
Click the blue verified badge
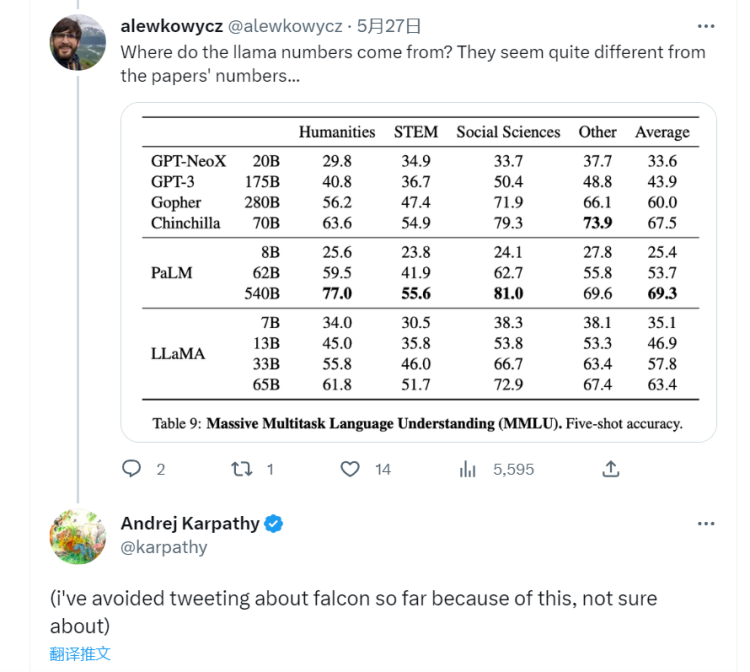[x=274, y=524]
